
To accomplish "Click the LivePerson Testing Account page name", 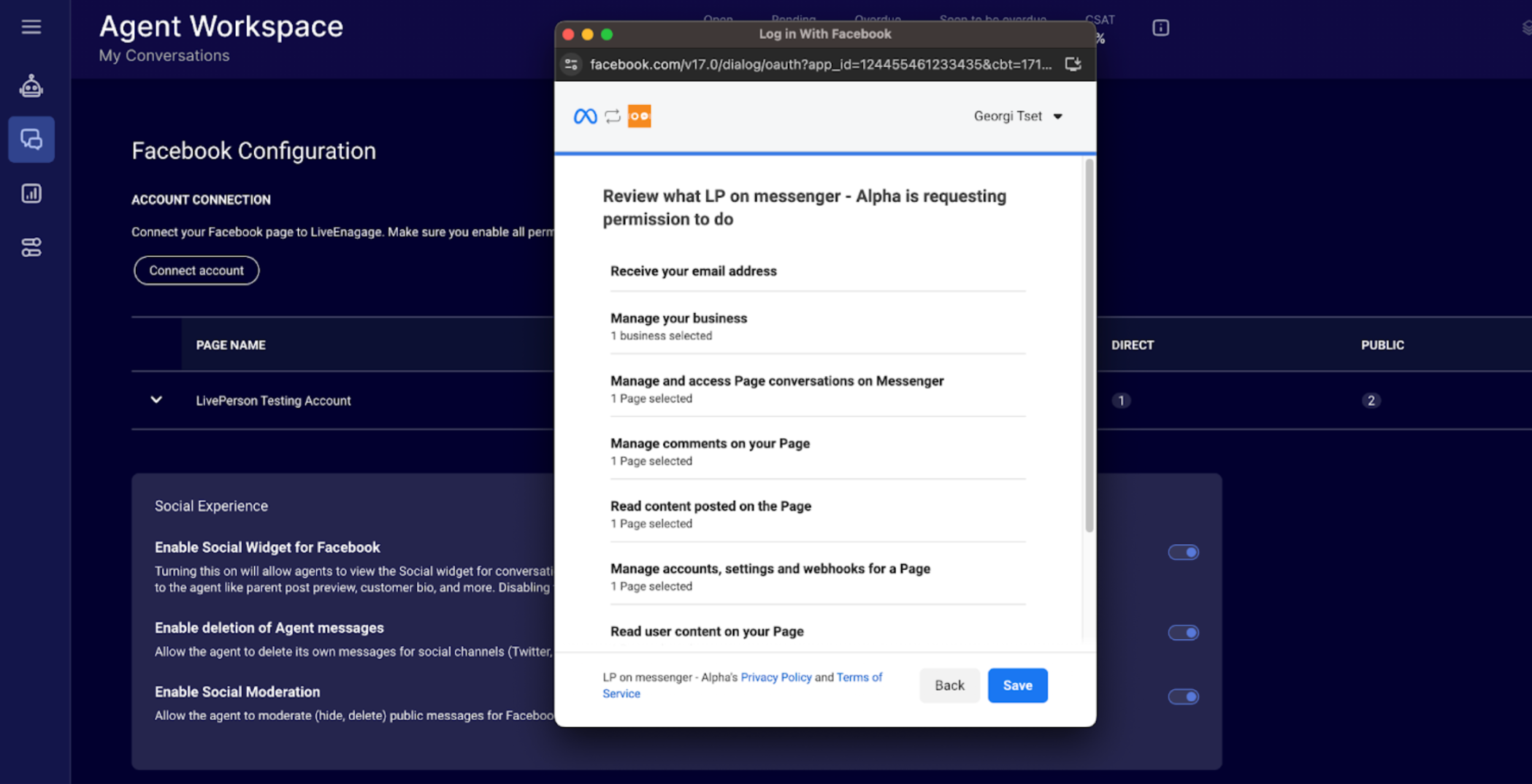I will tap(273, 401).
